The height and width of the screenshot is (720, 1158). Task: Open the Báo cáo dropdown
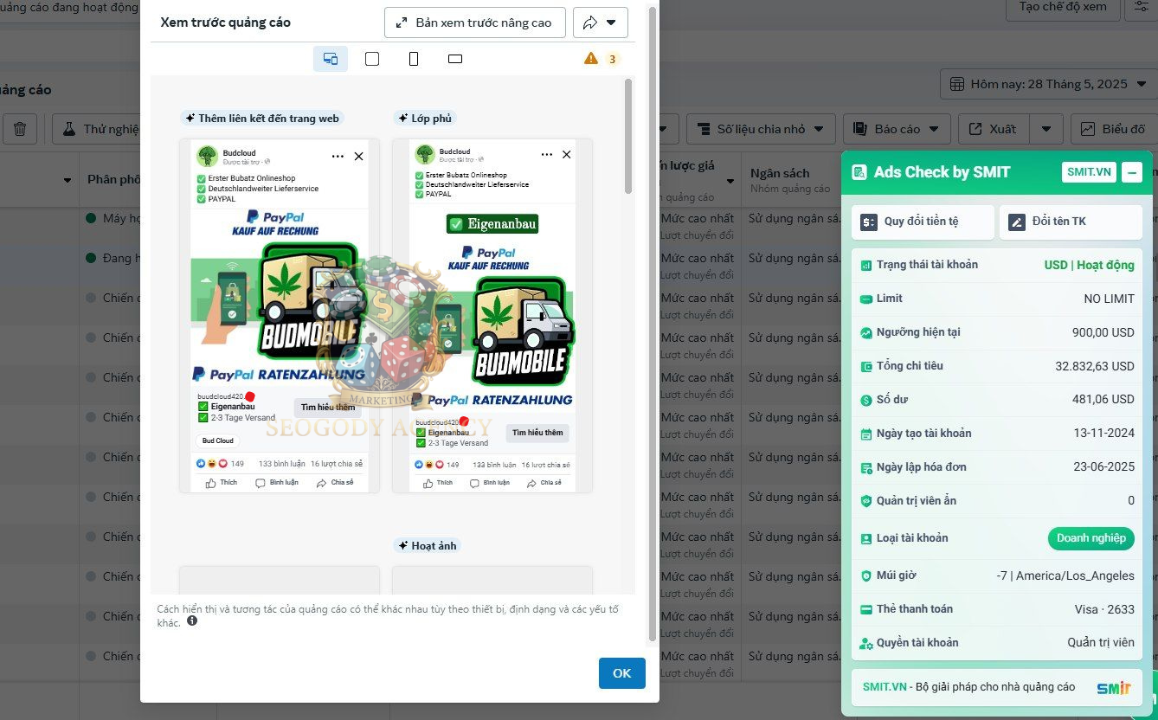click(896, 129)
